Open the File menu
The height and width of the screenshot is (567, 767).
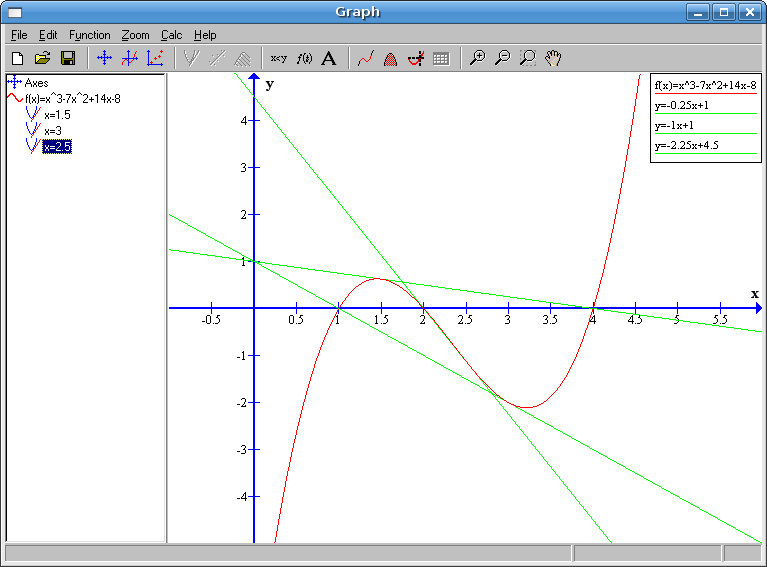[x=19, y=35]
